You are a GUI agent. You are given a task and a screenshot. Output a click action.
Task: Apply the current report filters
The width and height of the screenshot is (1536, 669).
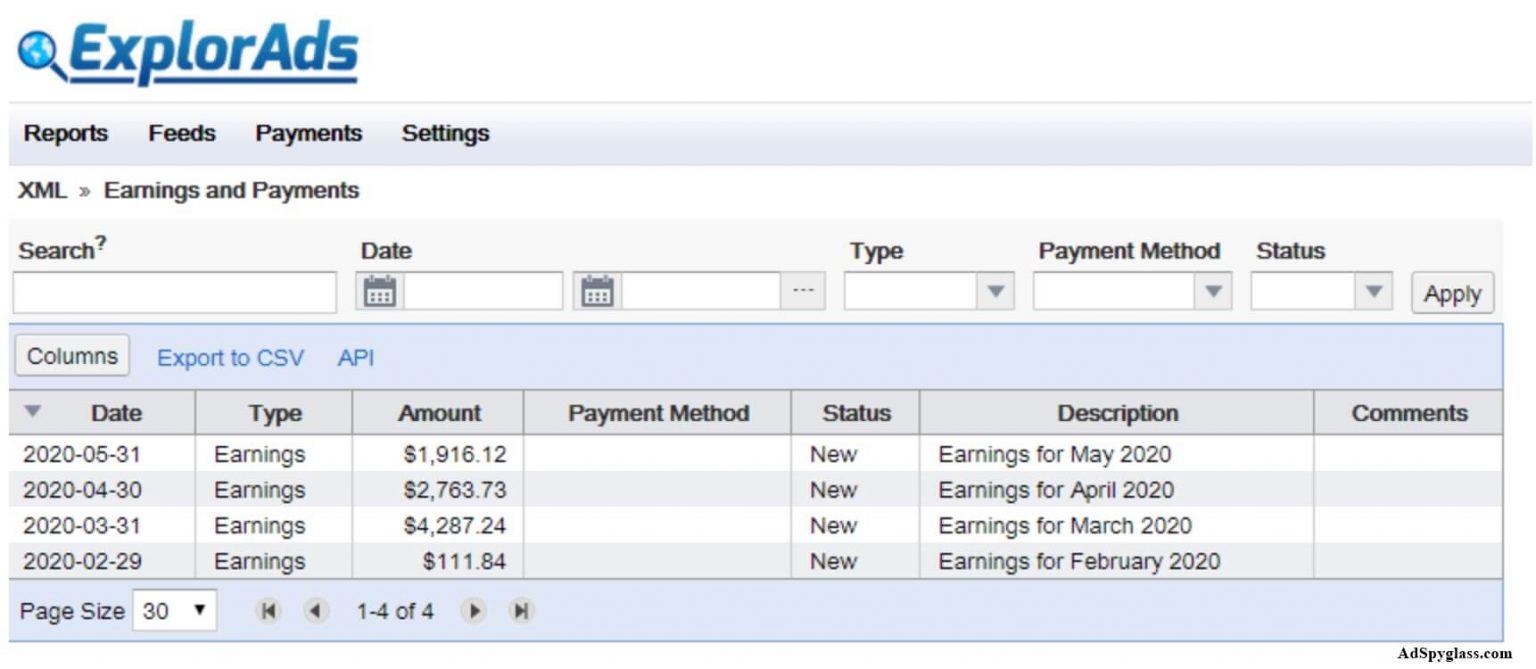point(1452,292)
